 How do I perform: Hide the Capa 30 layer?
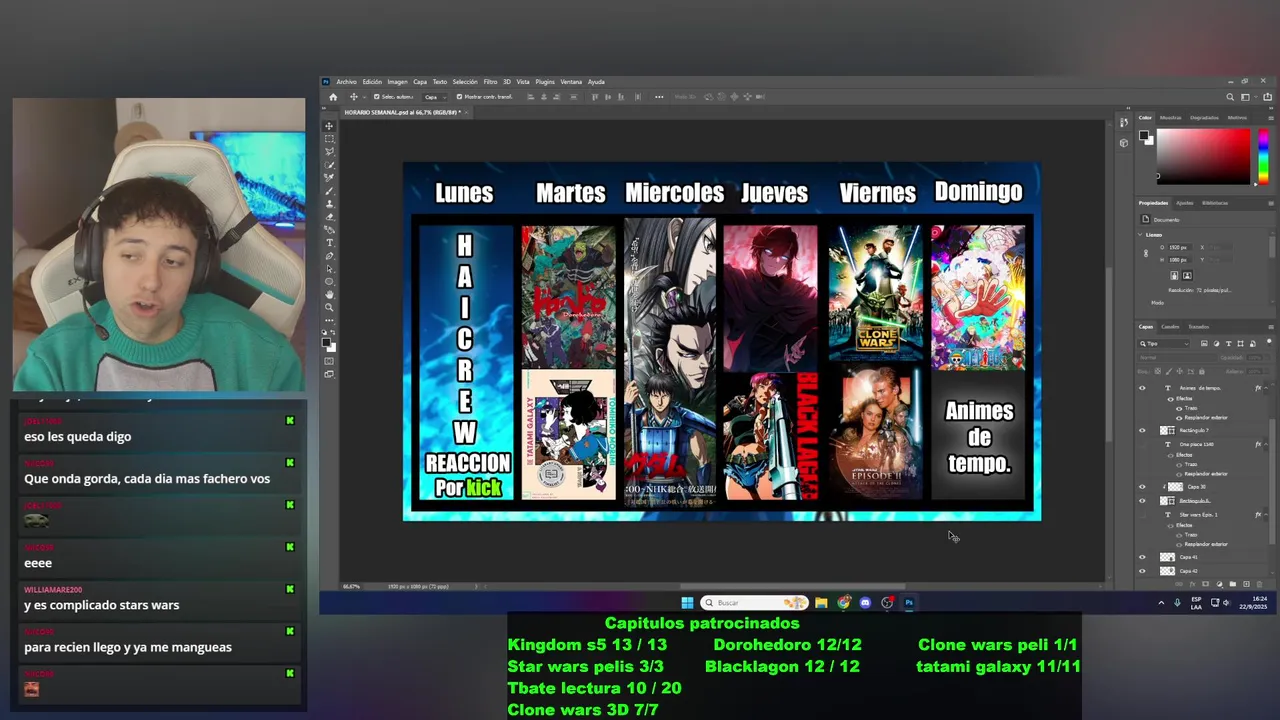click(1142, 487)
